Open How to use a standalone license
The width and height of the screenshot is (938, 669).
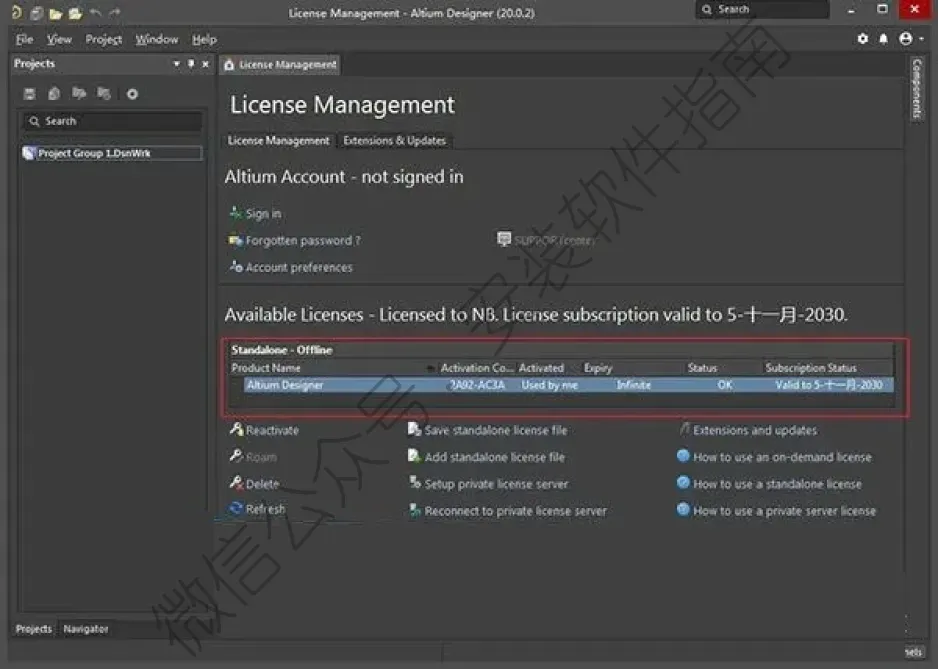(x=778, y=484)
